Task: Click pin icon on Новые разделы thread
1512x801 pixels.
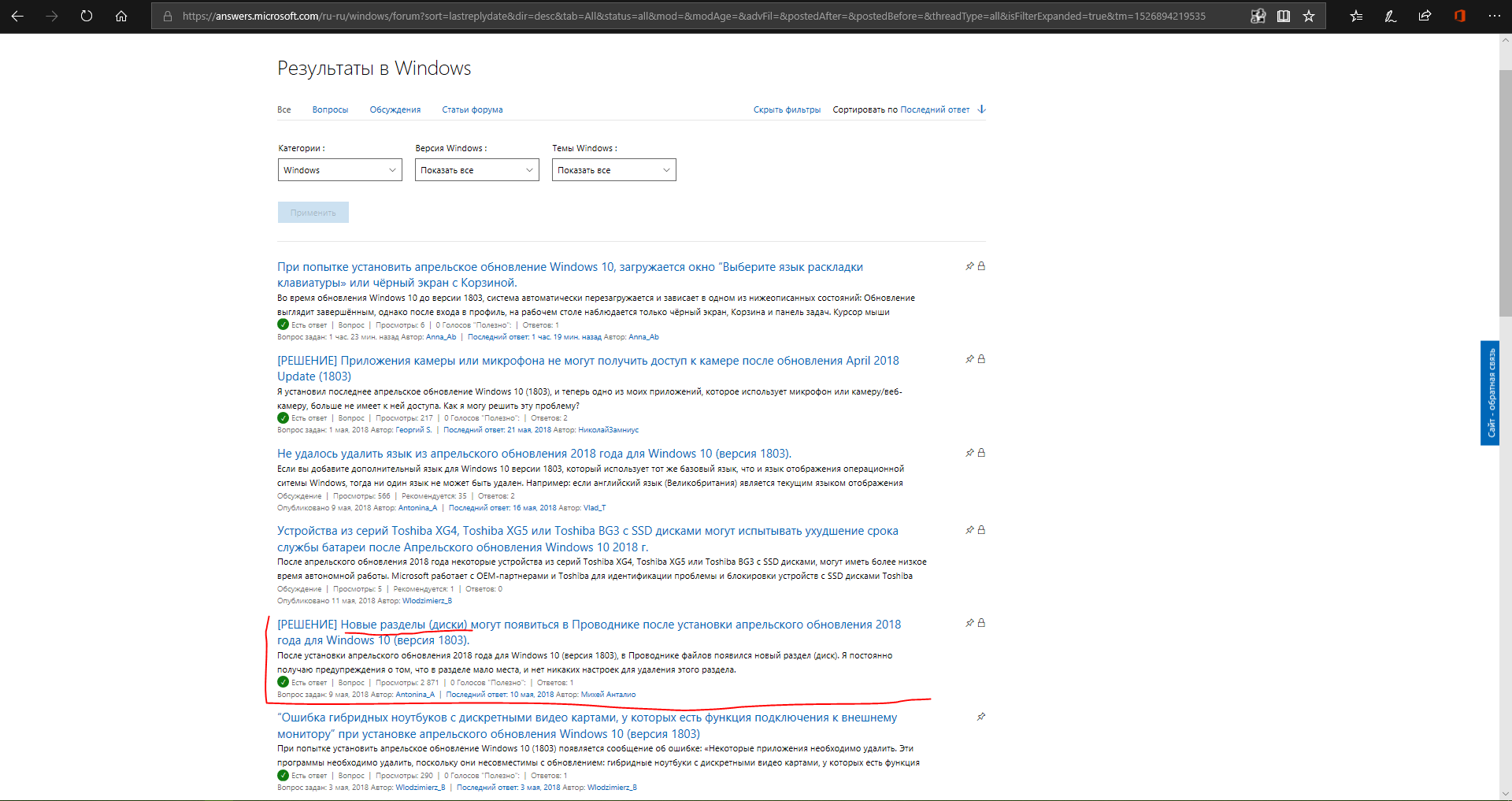Action: tap(970, 623)
